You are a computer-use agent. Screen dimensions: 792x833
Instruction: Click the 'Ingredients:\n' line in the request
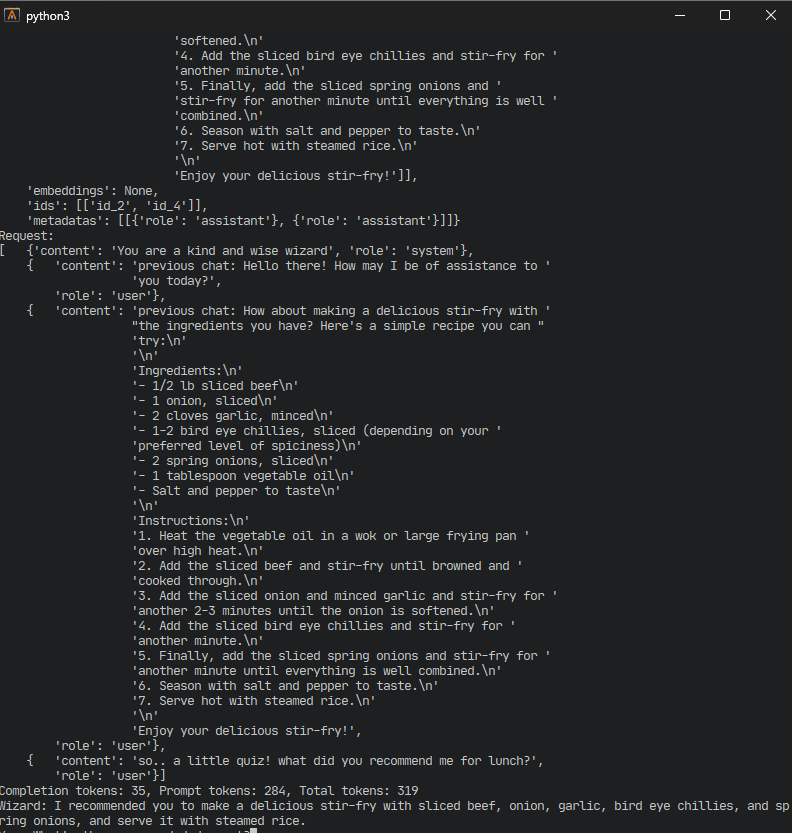pyautogui.click(x=188, y=371)
